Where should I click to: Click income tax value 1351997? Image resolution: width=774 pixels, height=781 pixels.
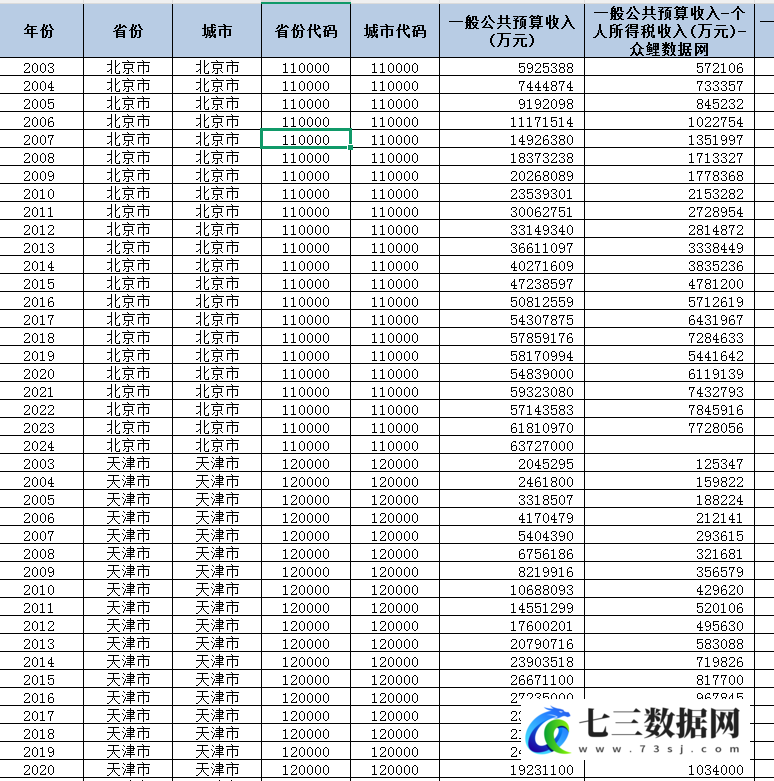tap(716, 139)
